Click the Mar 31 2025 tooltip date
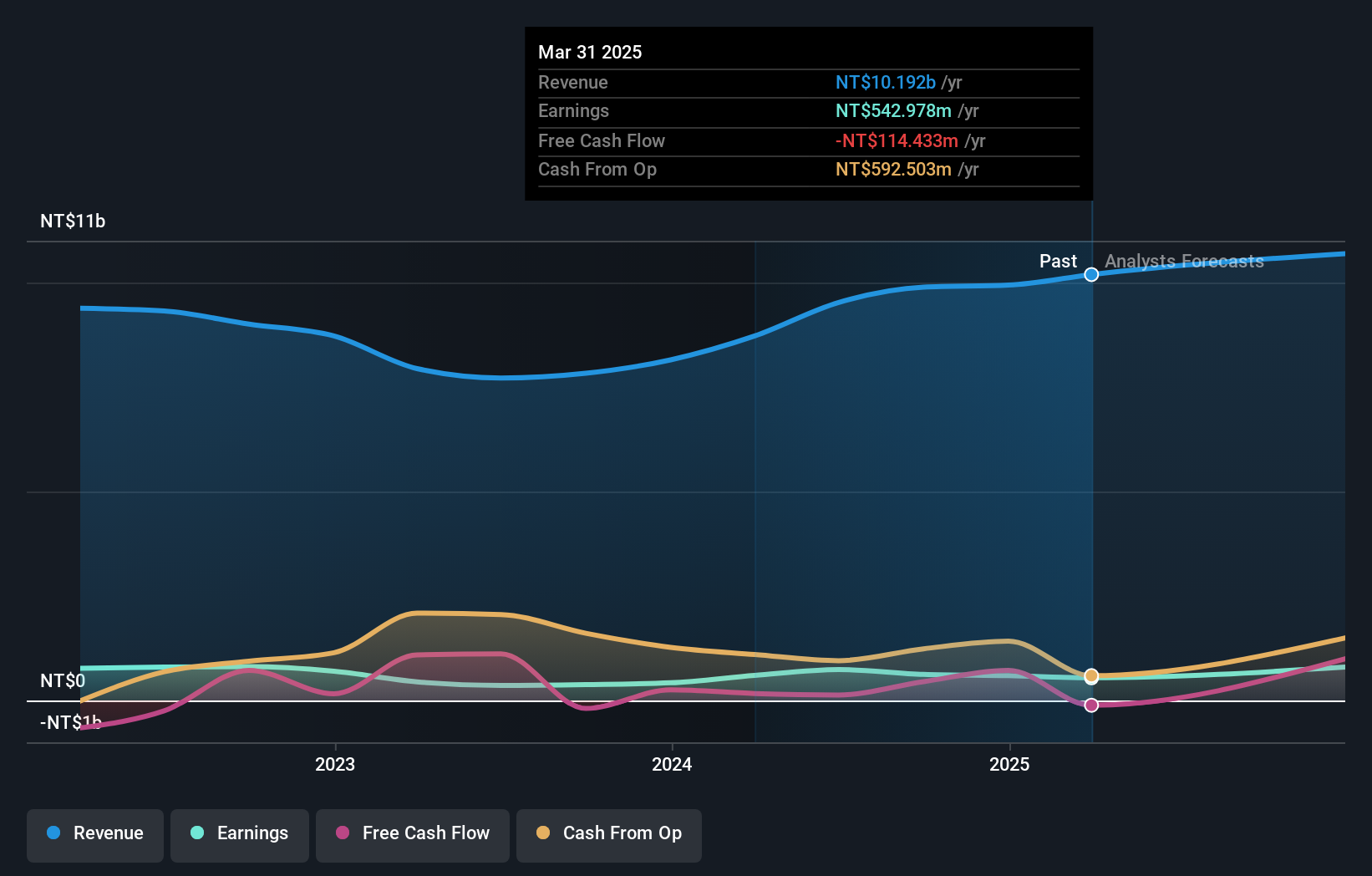1372x876 pixels. (590, 52)
